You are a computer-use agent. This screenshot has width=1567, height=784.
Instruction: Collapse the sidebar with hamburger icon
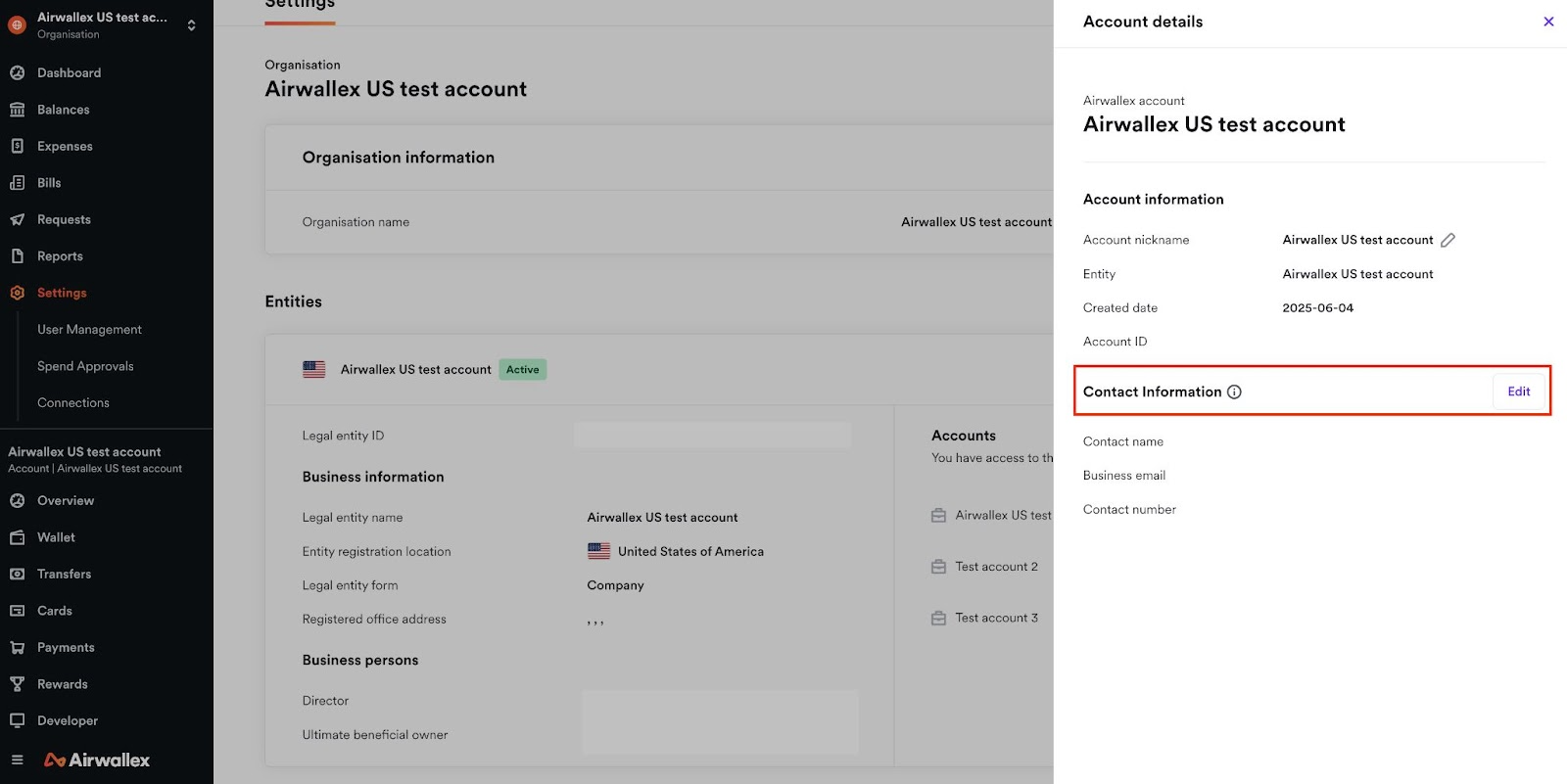point(17,761)
